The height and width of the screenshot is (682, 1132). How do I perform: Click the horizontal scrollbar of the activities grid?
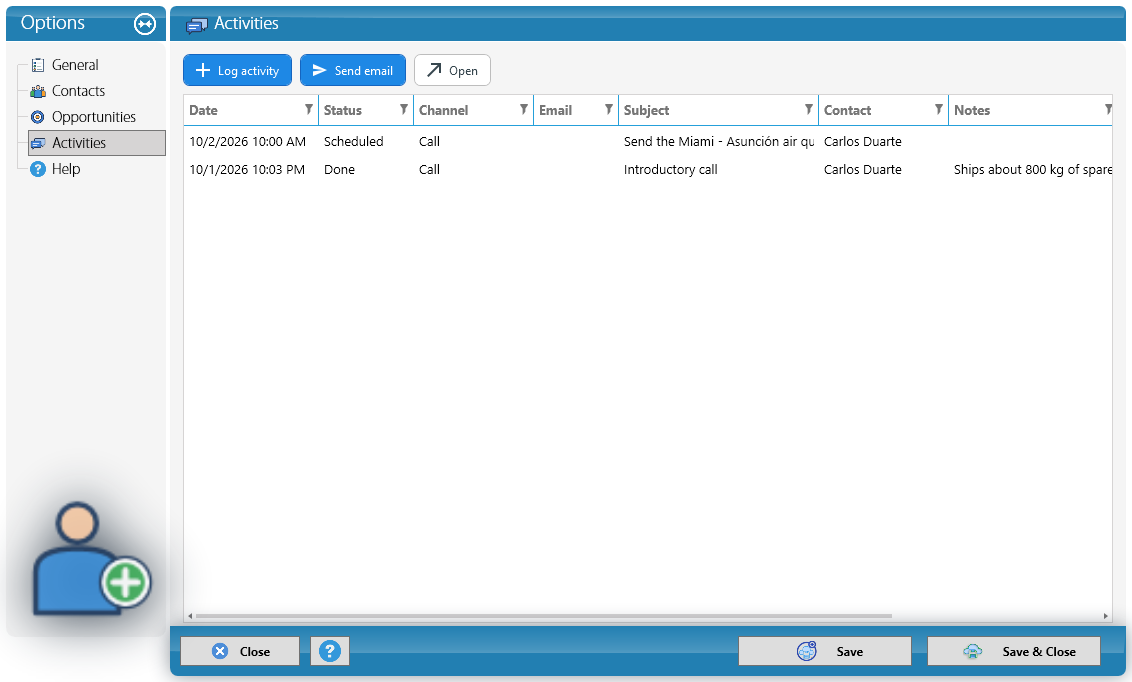pyautogui.click(x=544, y=616)
